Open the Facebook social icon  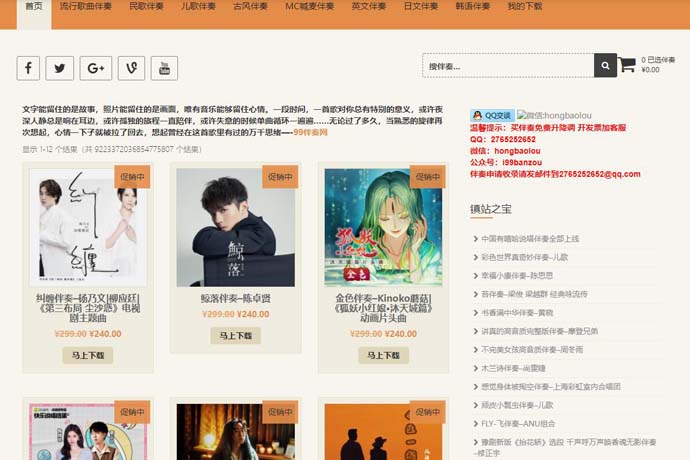pos(28,68)
